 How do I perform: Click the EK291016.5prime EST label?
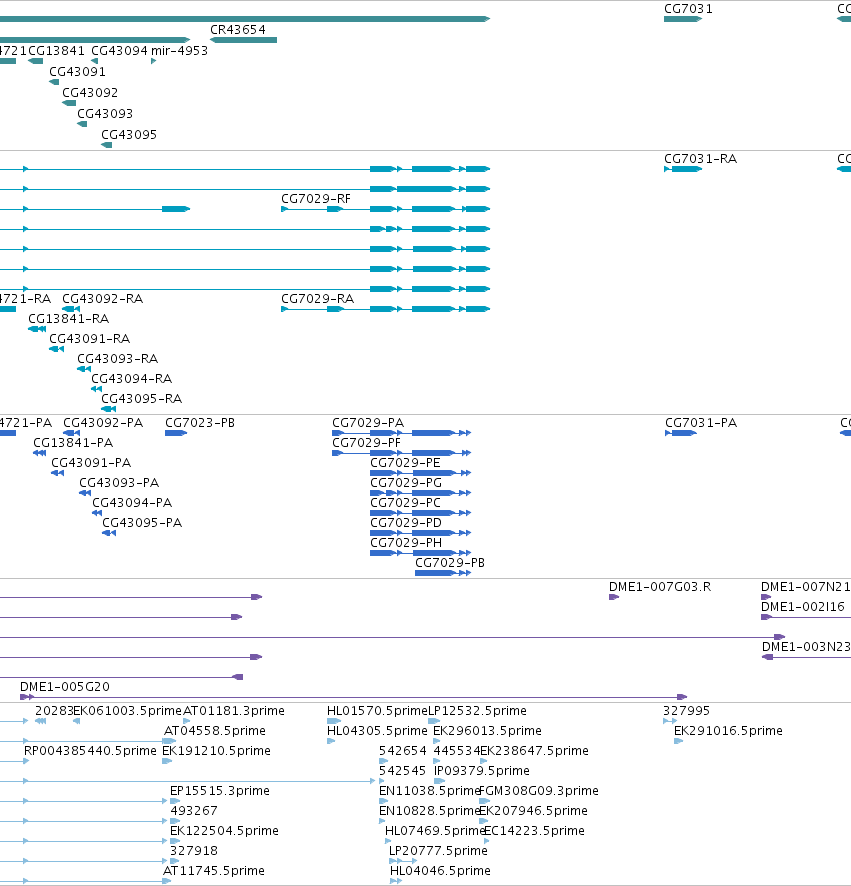[728, 731]
